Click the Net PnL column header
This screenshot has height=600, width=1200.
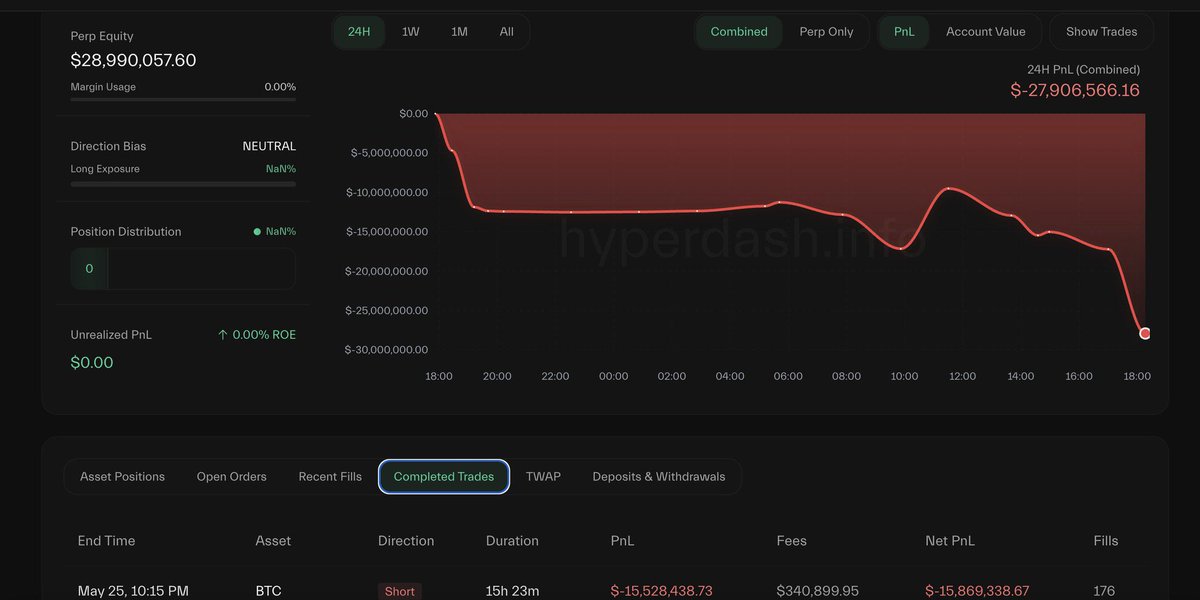click(950, 541)
